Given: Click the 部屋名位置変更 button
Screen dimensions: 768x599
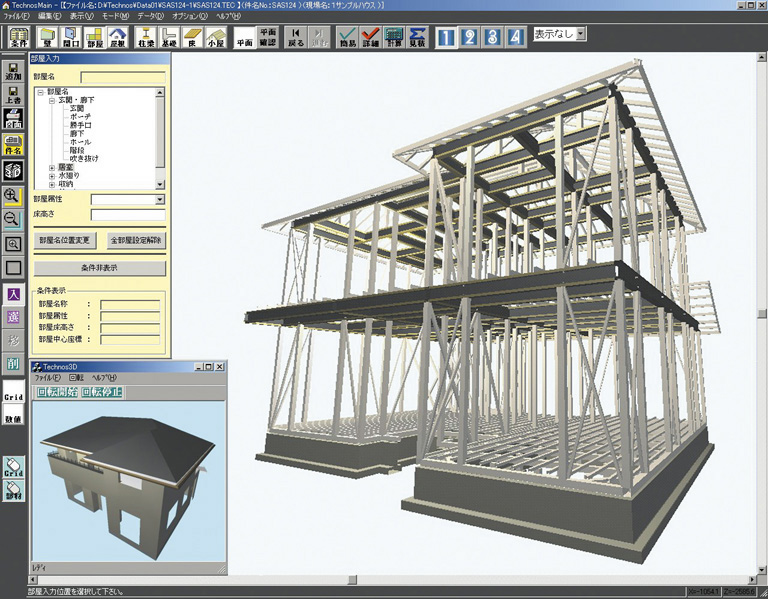Looking at the screenshot, I should pyautogui.click(x=65, y=241).
